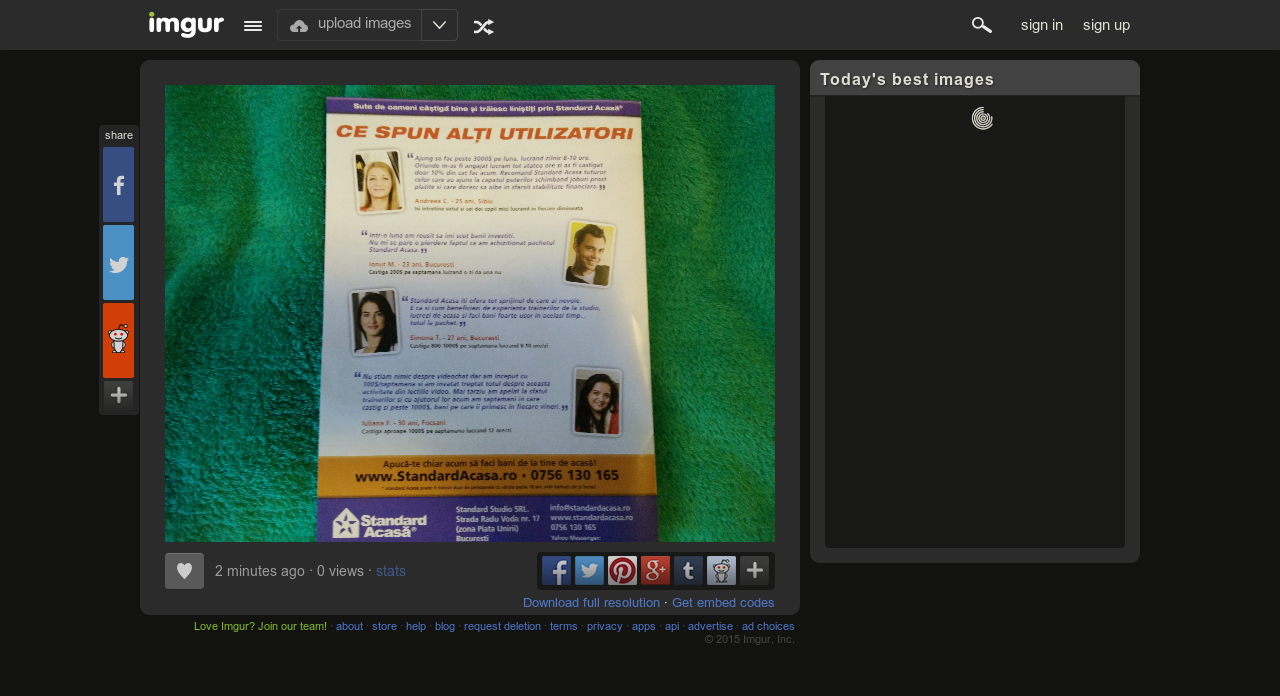Click Google Plus icon below image
This screenshot has width=1280, height=696.
coord(656,571)
